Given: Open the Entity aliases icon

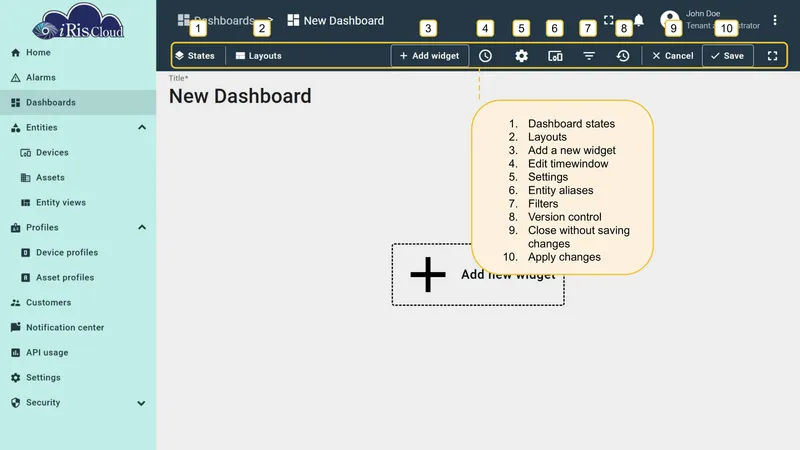Looking at the screenshot, I should (555, 56).
